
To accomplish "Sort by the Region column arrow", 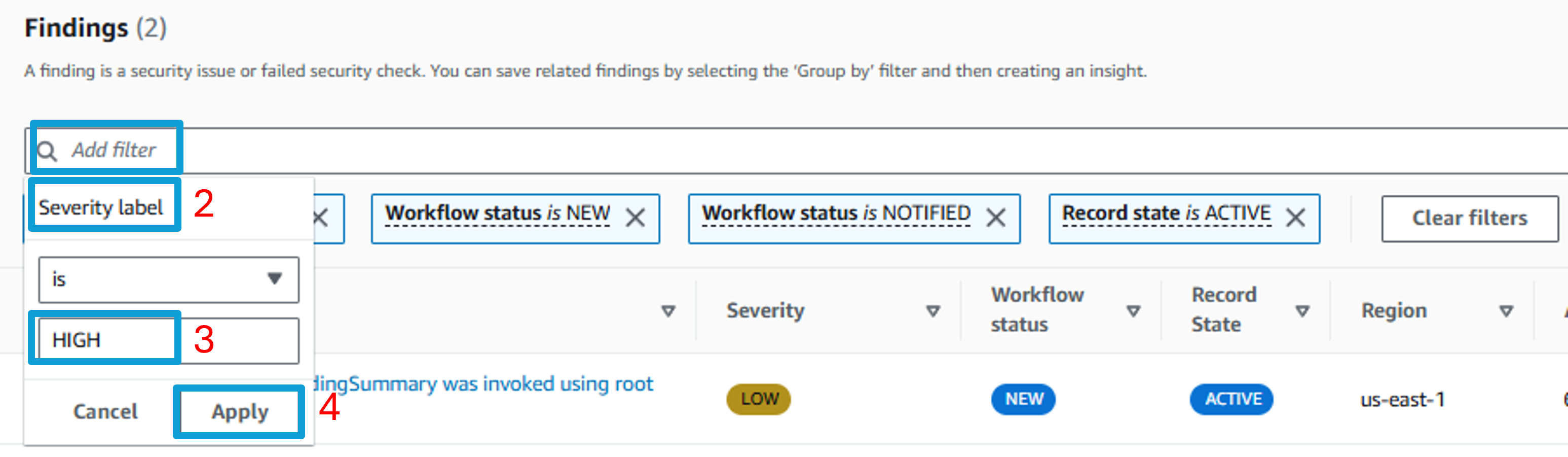I will [1507, 311].
